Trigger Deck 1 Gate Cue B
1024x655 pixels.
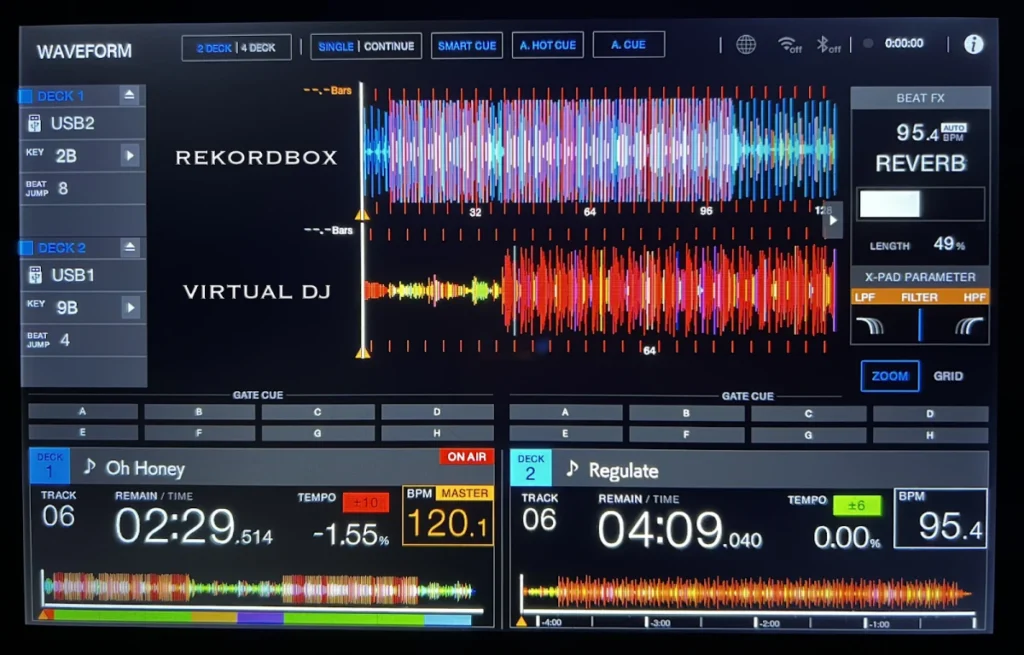pos(199,411)
